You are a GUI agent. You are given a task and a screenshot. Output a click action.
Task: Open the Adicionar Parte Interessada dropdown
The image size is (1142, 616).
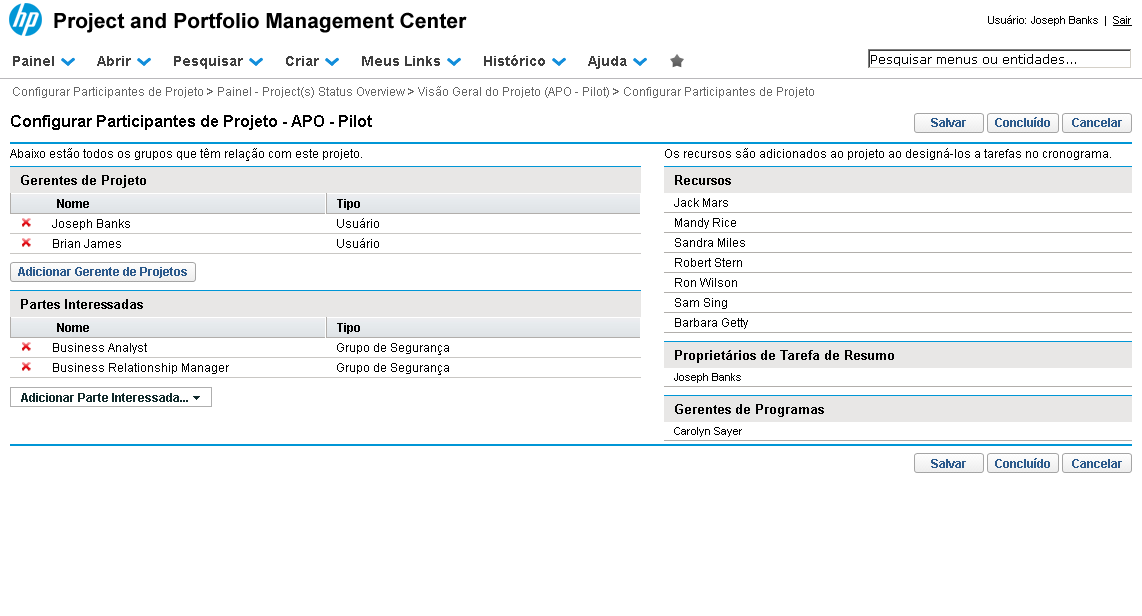(110, 397)
